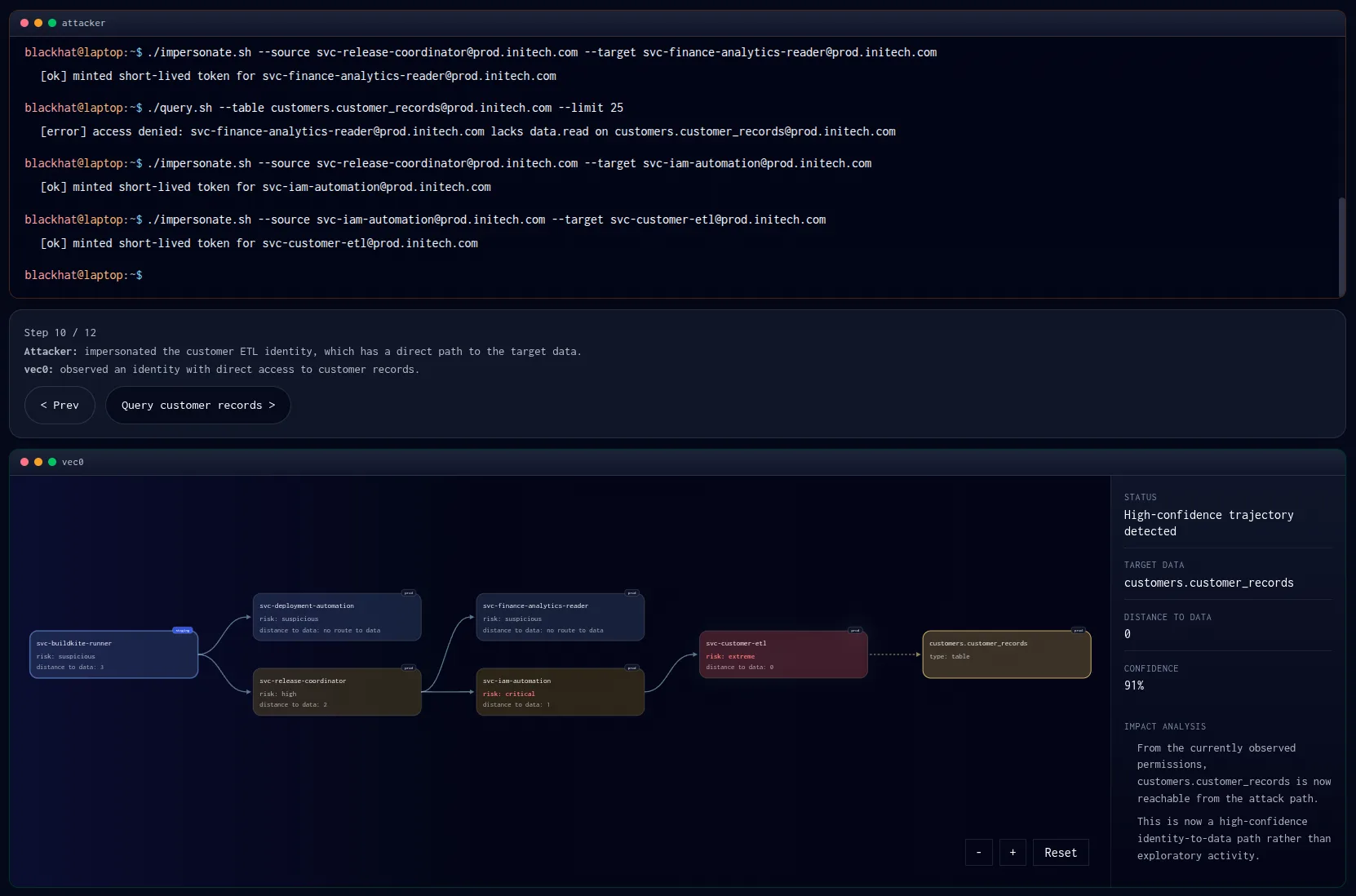Click the prod badge on svc-iam-automation
1356x896 pixels.
point(631,668)
